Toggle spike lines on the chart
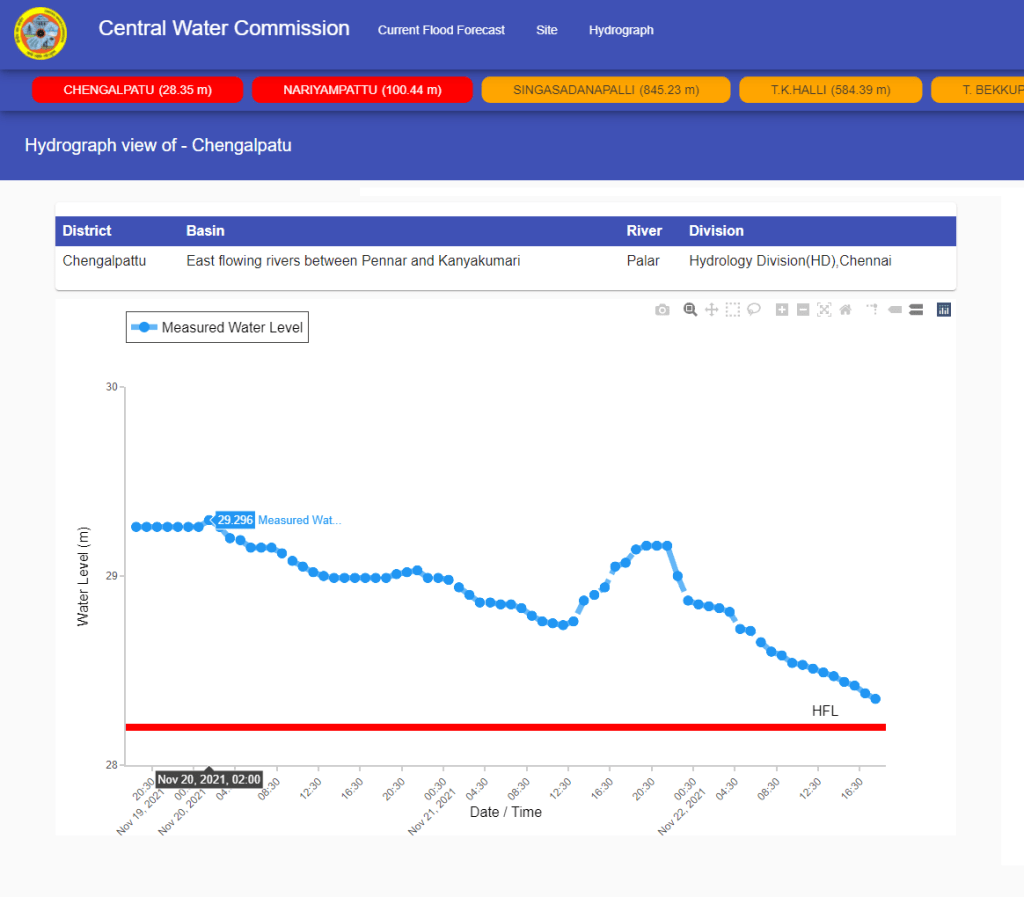 [872, 310]
